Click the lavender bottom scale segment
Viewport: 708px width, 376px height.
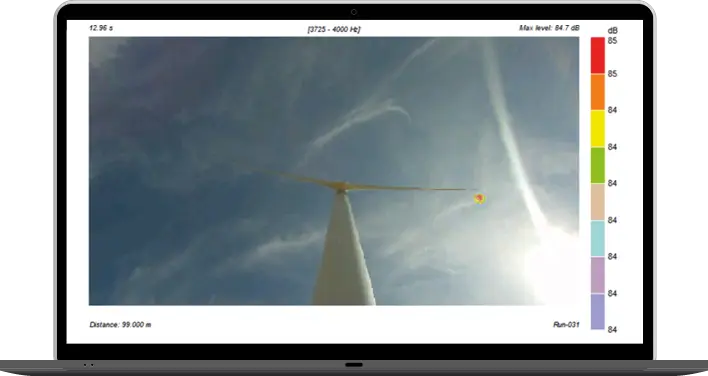pos(597,311)
